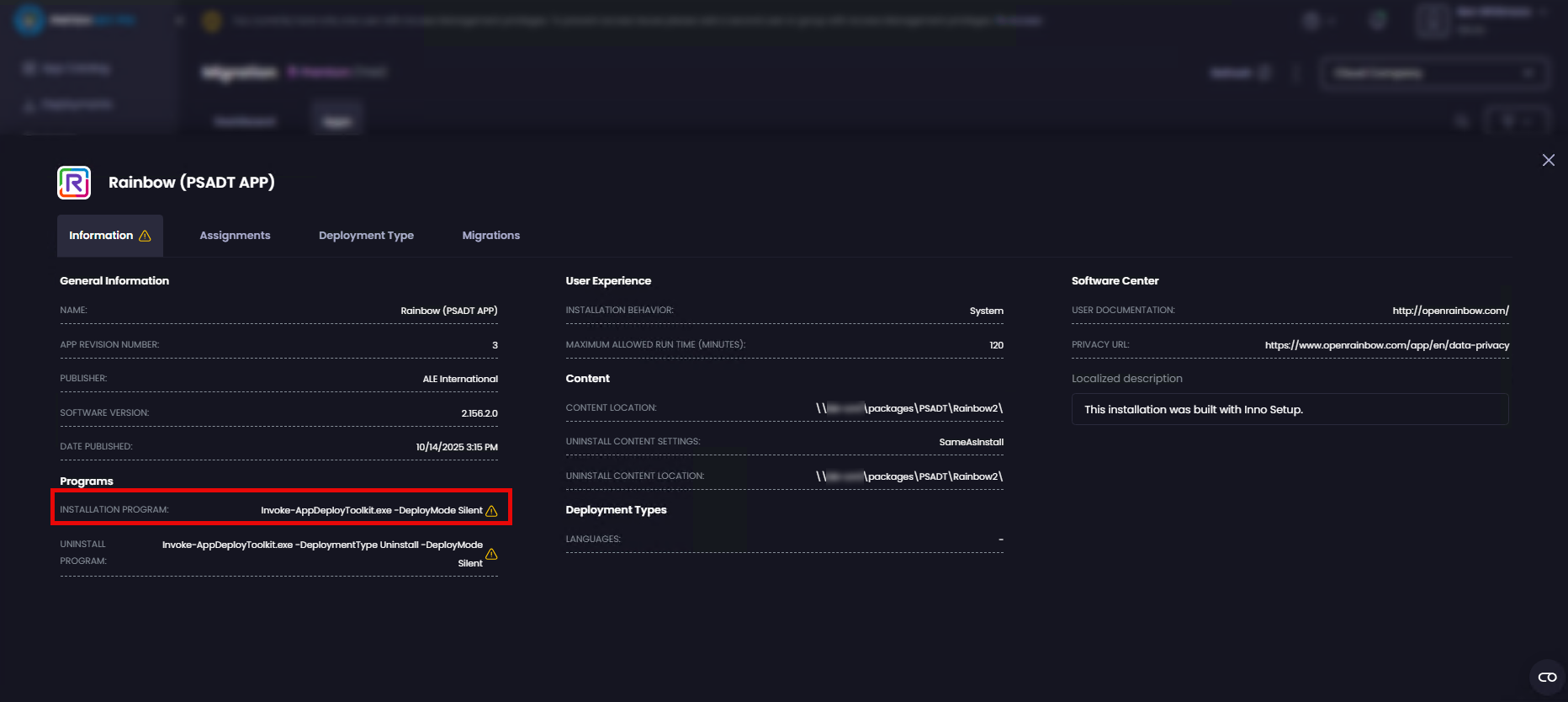Select the uninstall program command text
Image resolution: width=1568 pixels, height=702 pixels.
[322, 554]
